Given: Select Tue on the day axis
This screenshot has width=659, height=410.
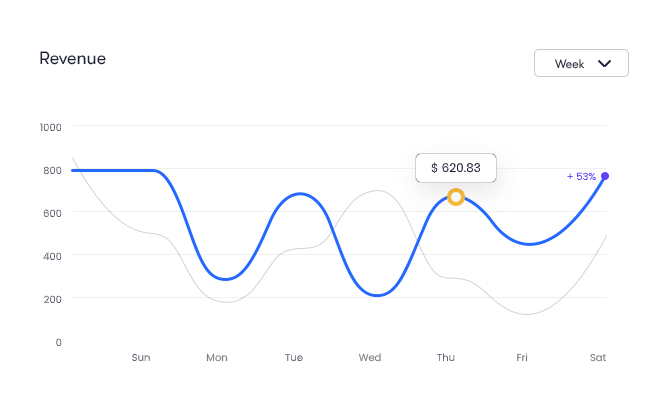Looking at the screenshot, I should (x=294, y=357).
